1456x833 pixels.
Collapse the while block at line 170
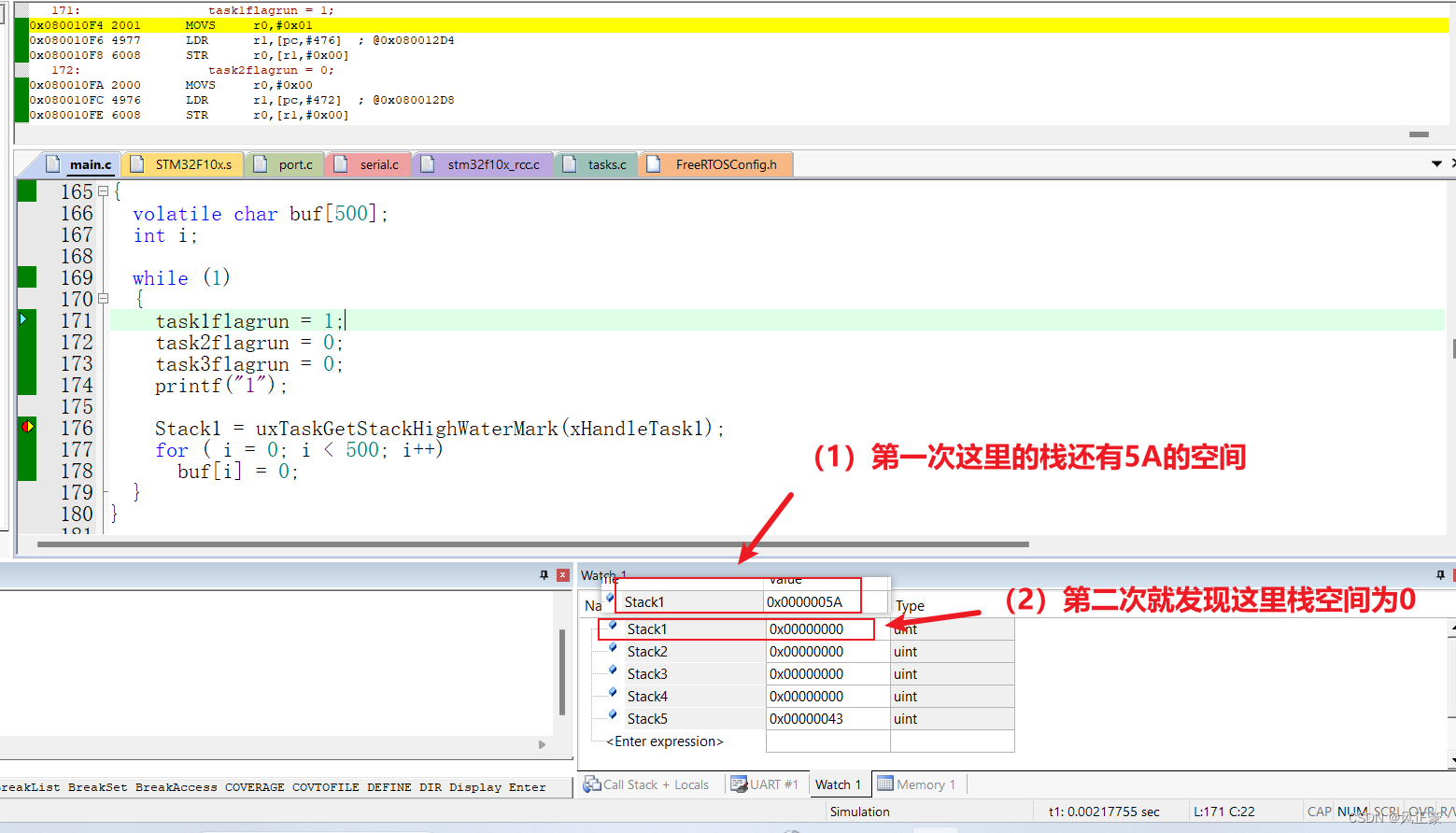(103, 299)
